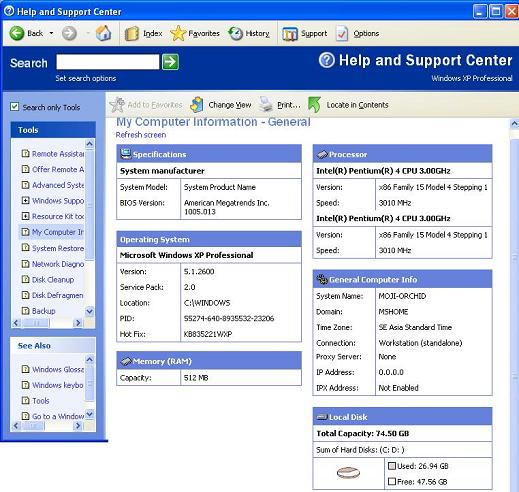Image resolution: width=519 pixels, height=492 pixels.
Task: Open Network Diagnostics tool entry
Action: pyautogui.click(x=58, y=264)
